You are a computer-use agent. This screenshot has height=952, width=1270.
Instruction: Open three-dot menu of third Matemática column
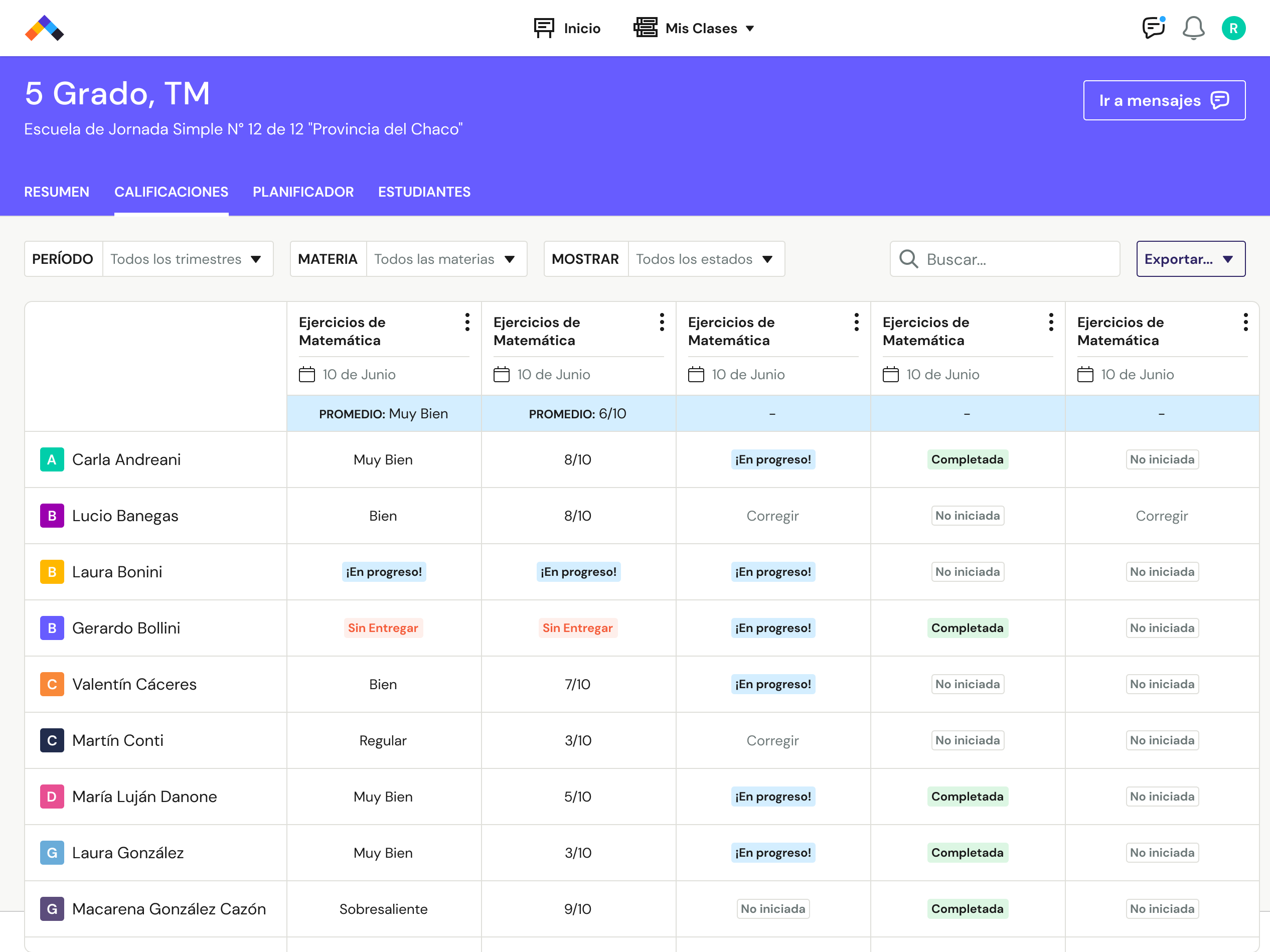click(856, 322)
